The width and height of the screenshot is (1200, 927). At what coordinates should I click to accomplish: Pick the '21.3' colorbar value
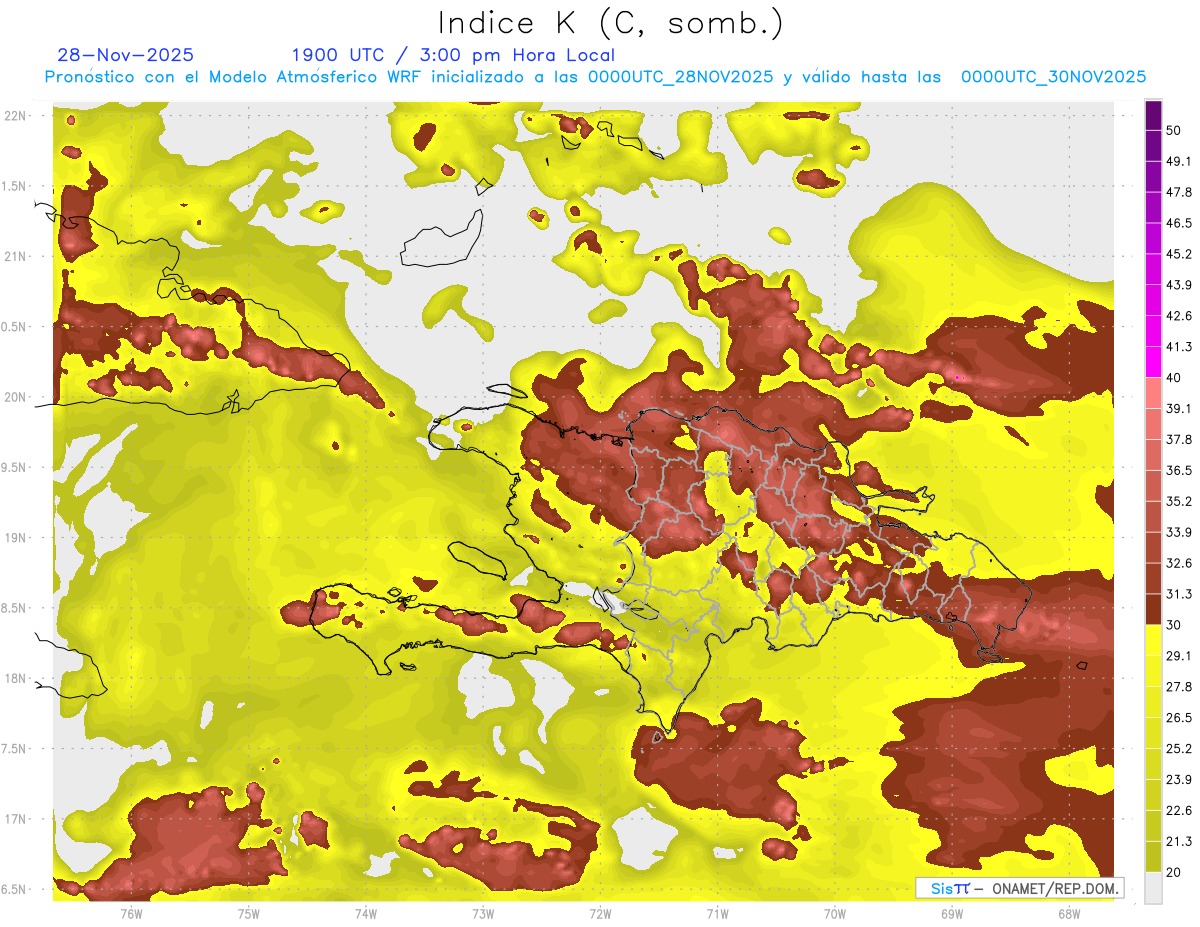[1179, 841]
